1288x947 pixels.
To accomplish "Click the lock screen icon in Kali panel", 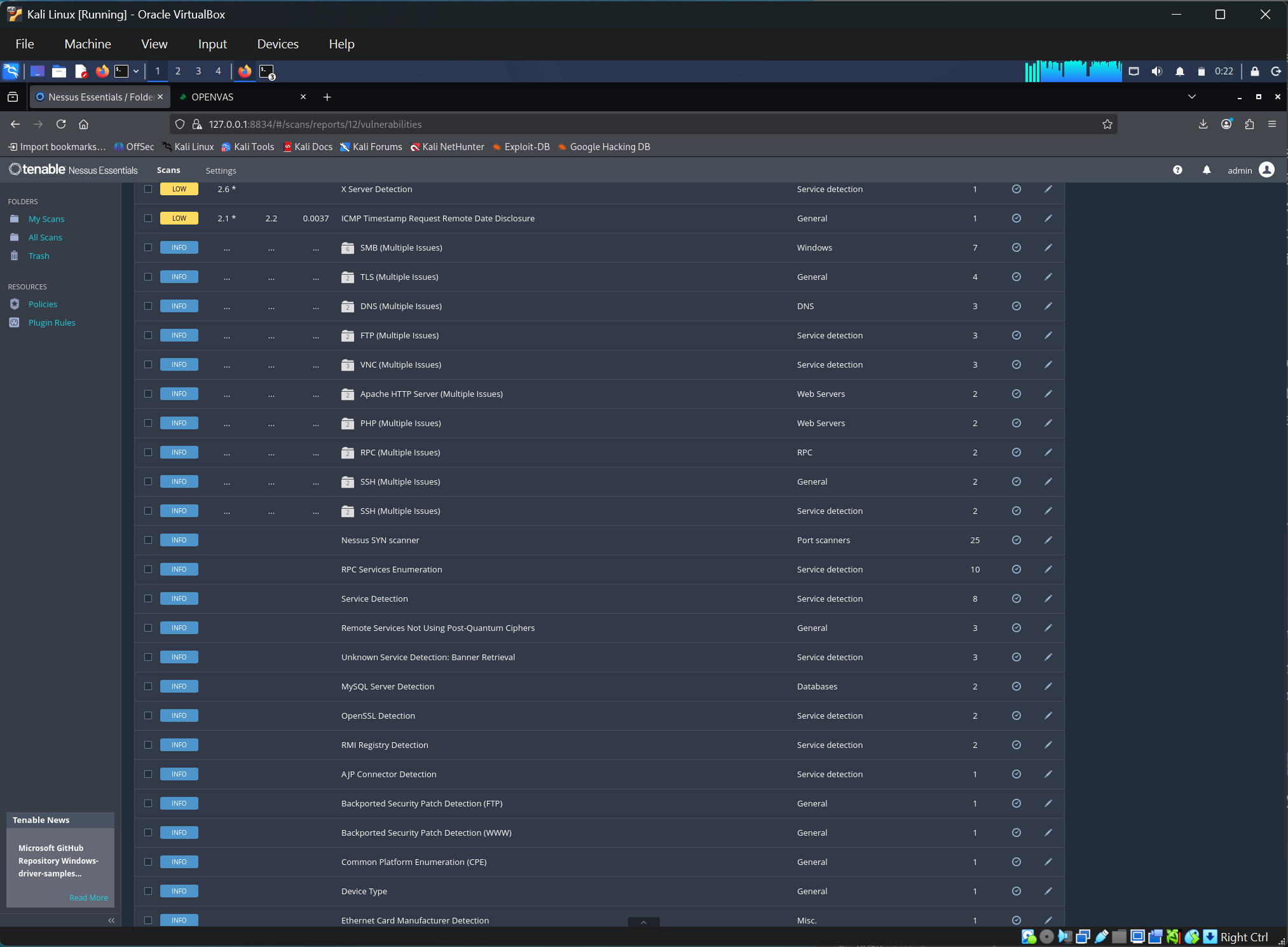I will 1254,71.
